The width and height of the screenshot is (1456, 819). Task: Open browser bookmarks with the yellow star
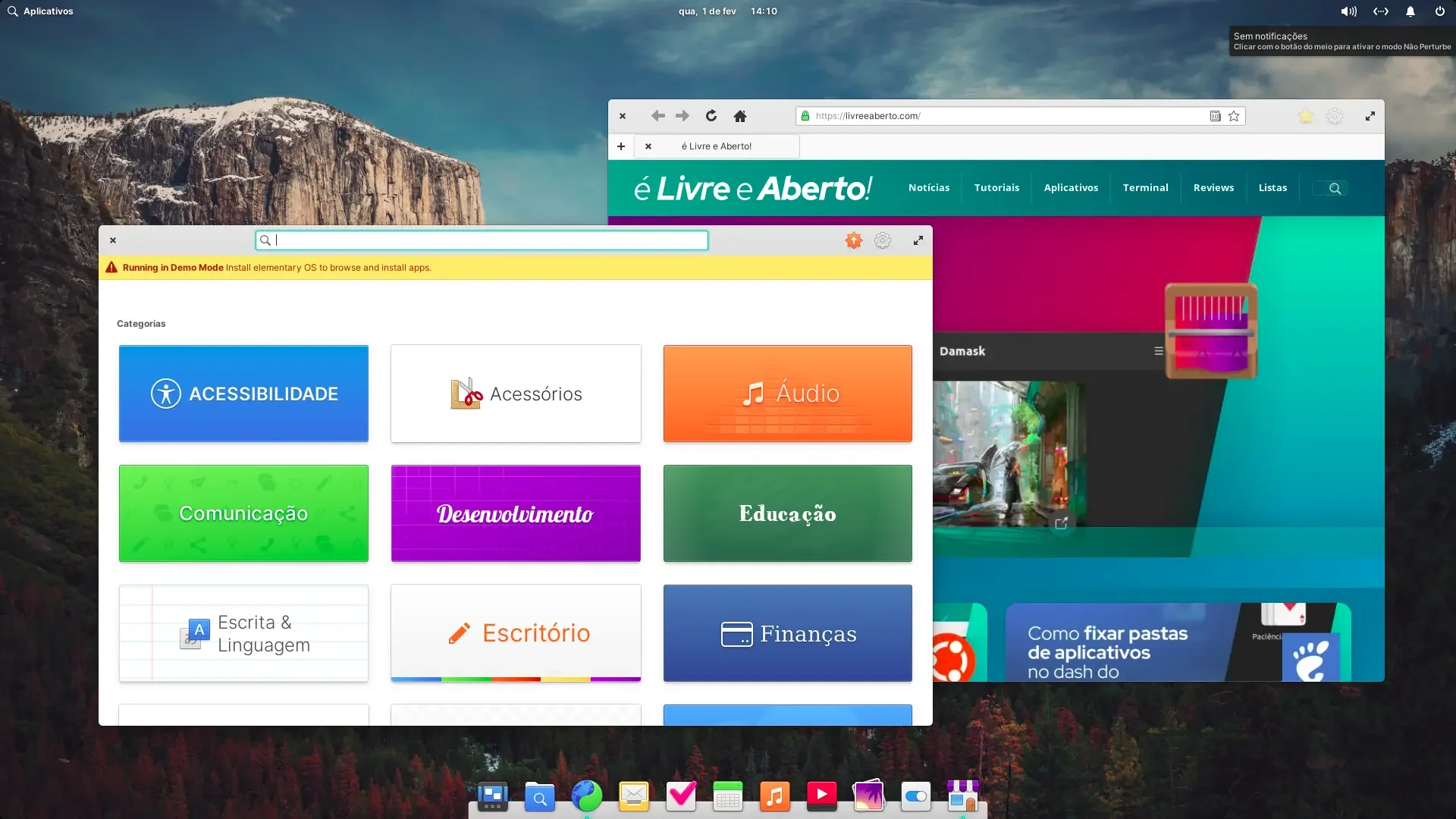coord(1305,116)
